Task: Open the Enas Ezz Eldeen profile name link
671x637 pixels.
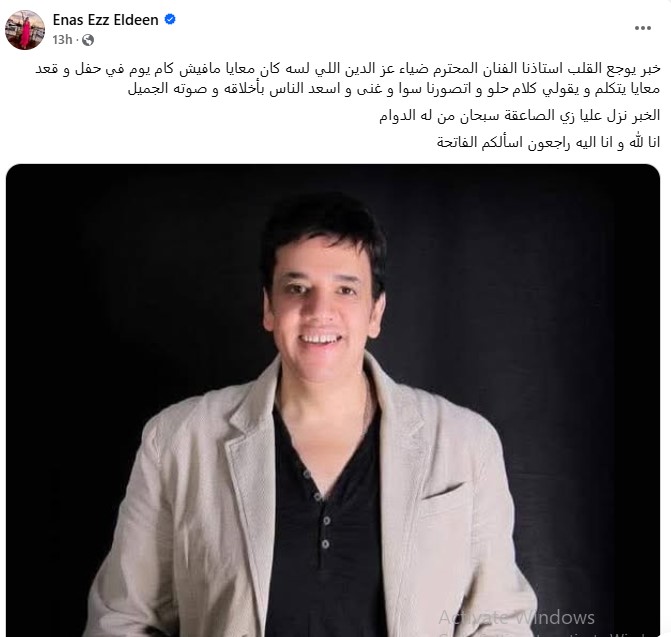Action: tap(105, 20)
